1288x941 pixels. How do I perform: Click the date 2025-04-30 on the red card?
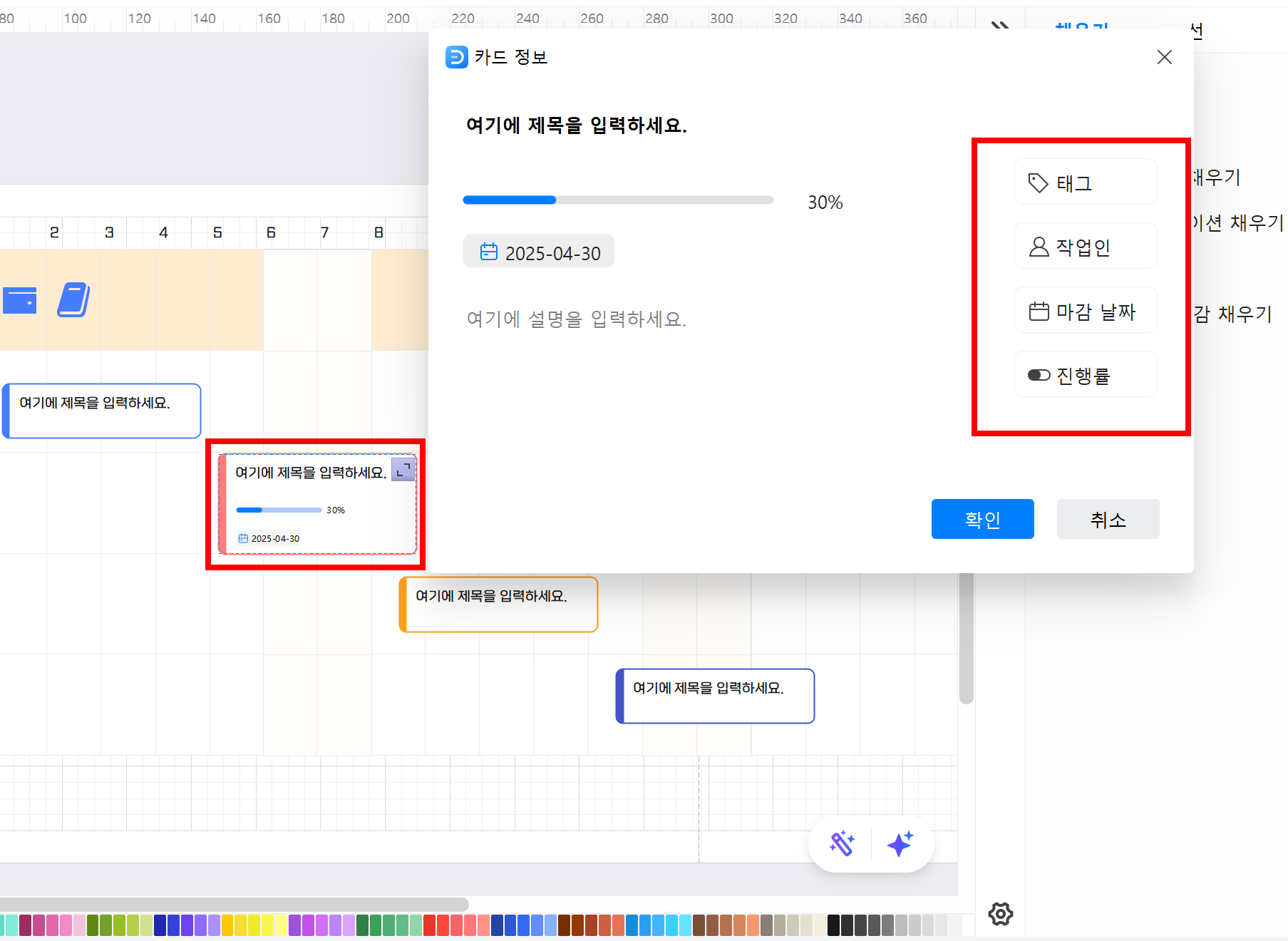point(275,538)
